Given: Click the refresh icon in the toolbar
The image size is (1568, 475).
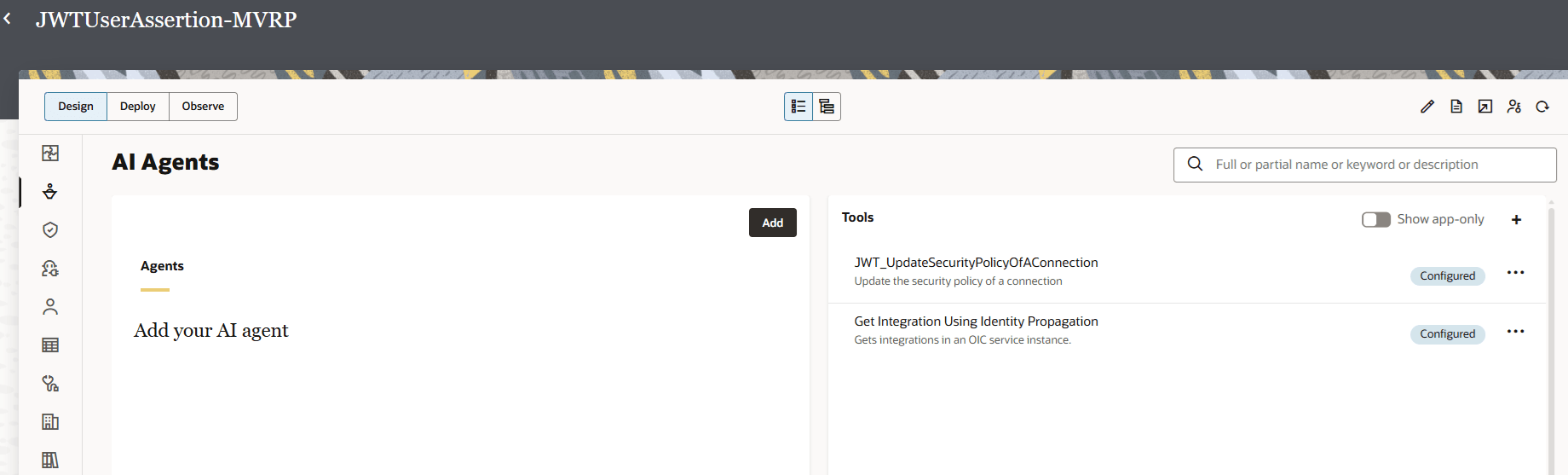Looking at the screenshot, I should click(1542, 107).
